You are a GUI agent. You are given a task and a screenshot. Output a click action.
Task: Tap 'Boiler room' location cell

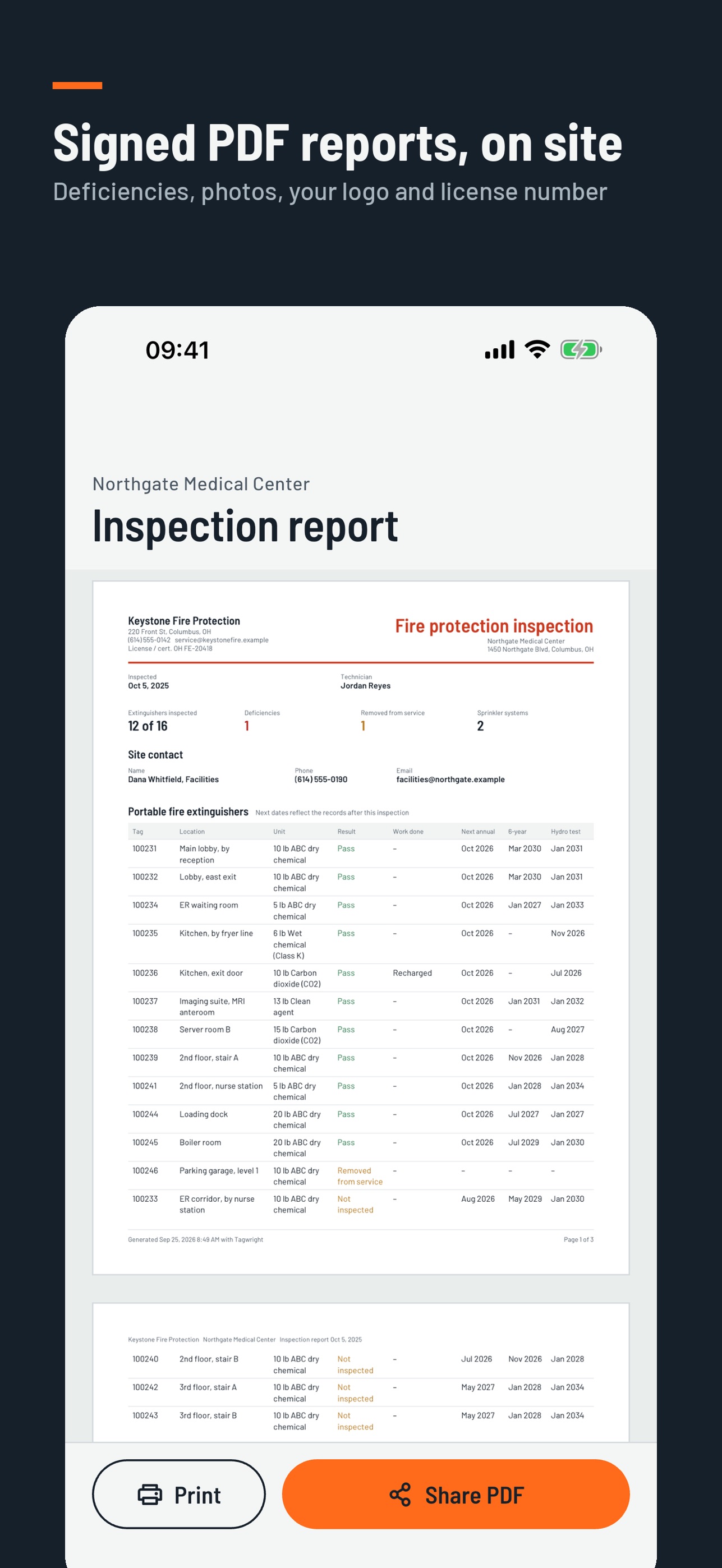click(200, 1142)
